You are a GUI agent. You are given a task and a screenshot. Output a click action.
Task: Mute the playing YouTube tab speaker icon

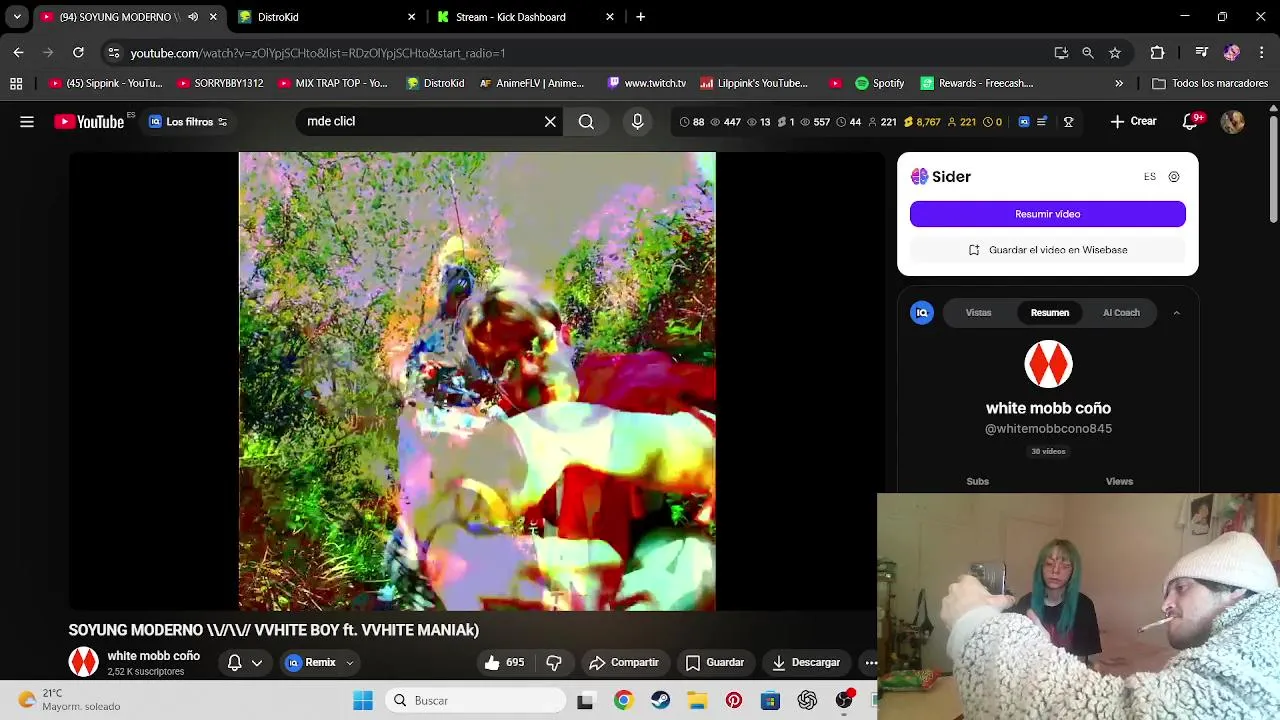192,17
